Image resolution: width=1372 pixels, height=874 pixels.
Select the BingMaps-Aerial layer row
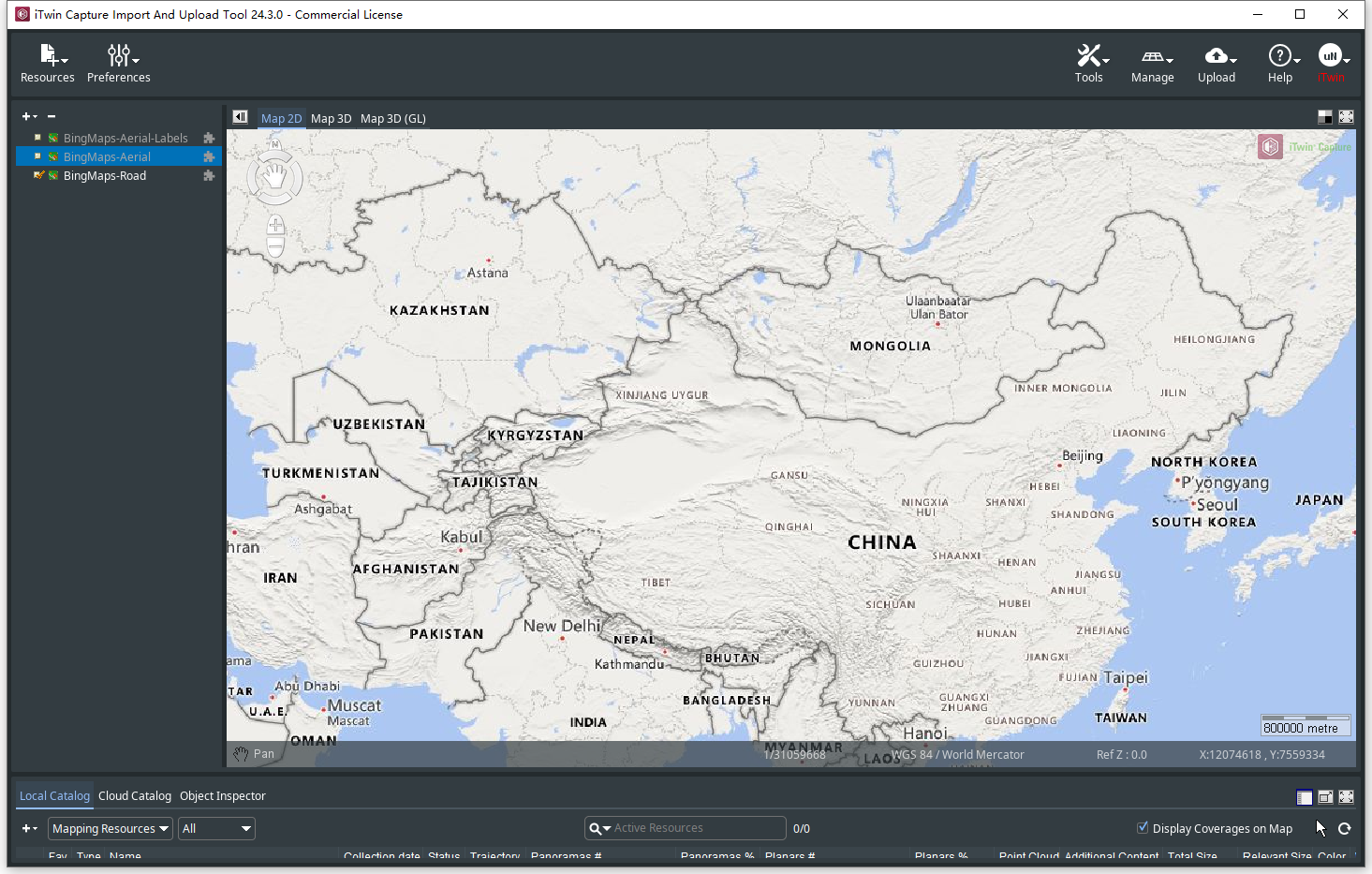(x=118, y=156)
